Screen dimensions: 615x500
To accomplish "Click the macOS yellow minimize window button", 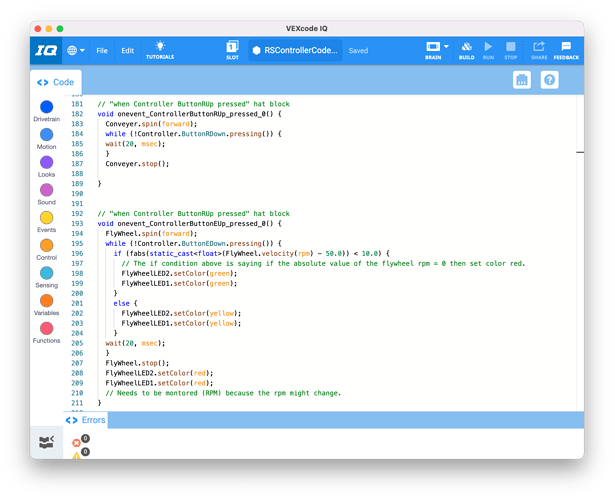I will [x=49, y=29].
